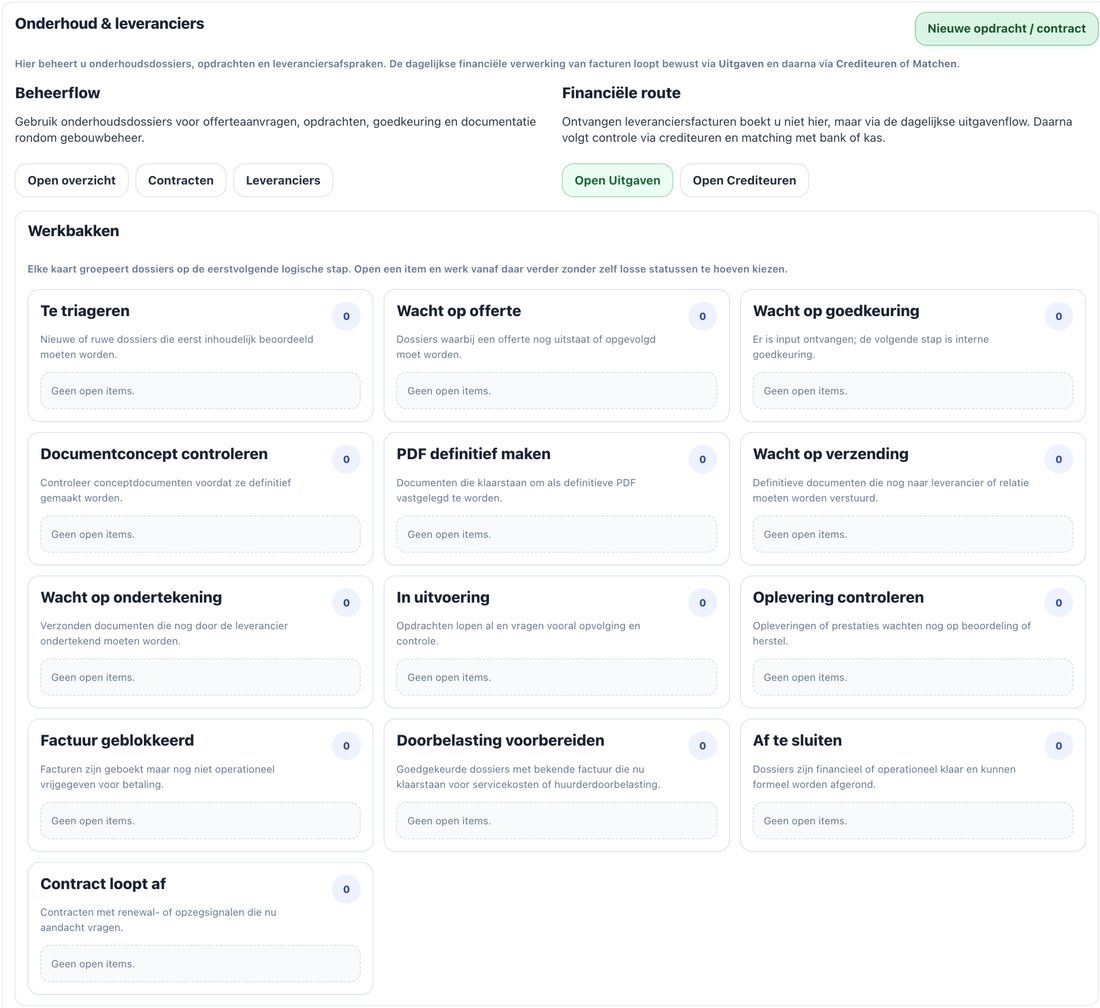Click the count badge on Wacht op ondertekening
This screenshot has height=1008, width=1100.
346,603
